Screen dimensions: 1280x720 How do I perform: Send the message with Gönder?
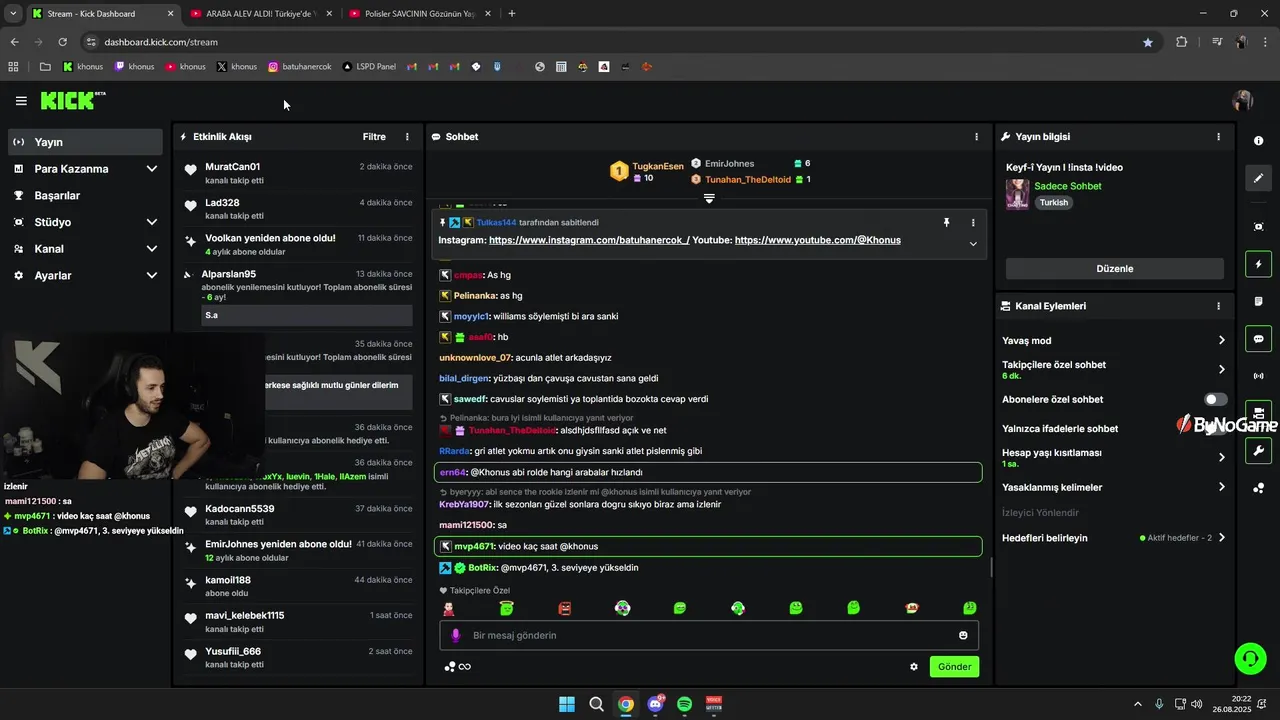point(954,667)
